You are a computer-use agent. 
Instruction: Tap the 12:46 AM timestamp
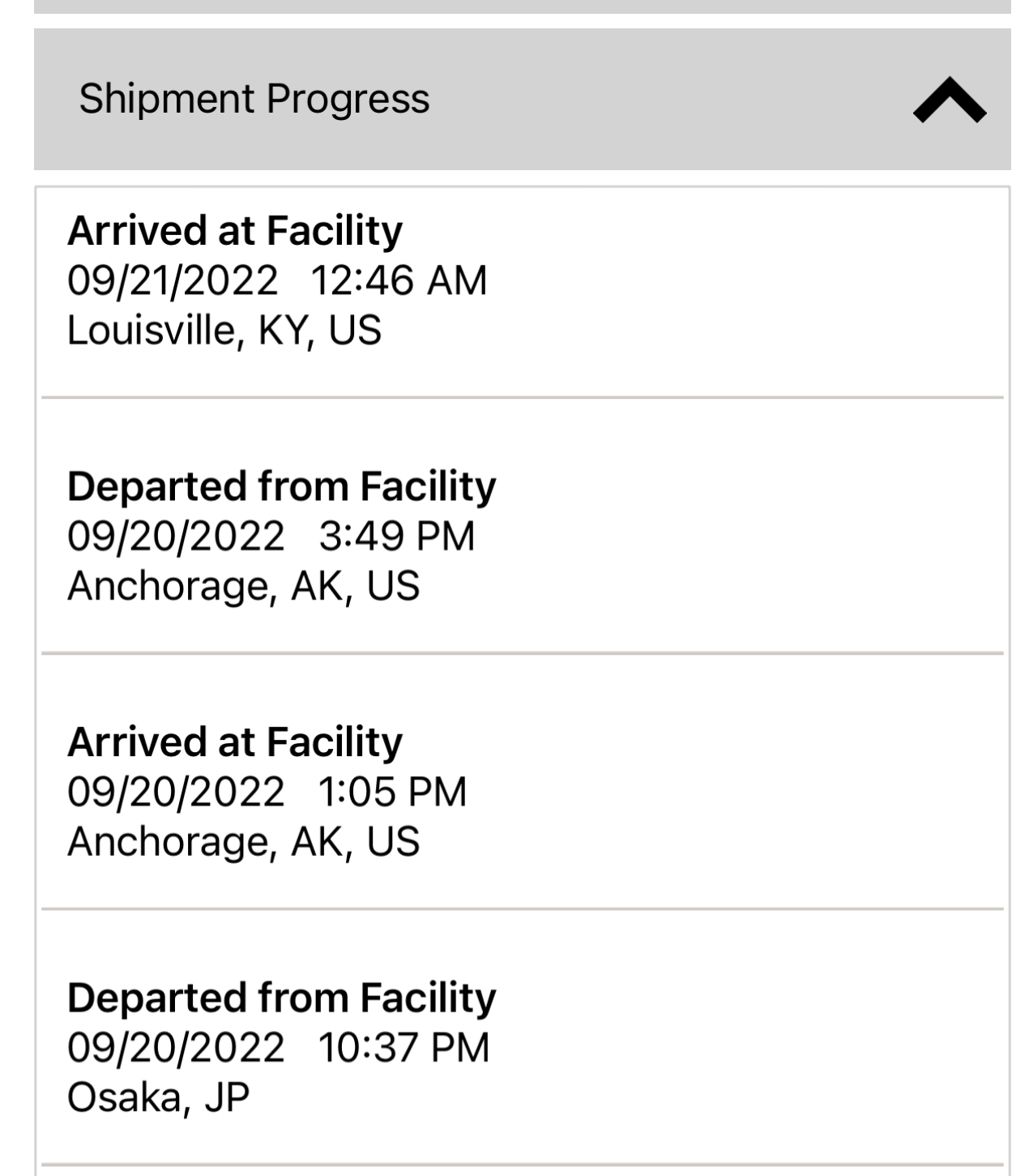399,280
